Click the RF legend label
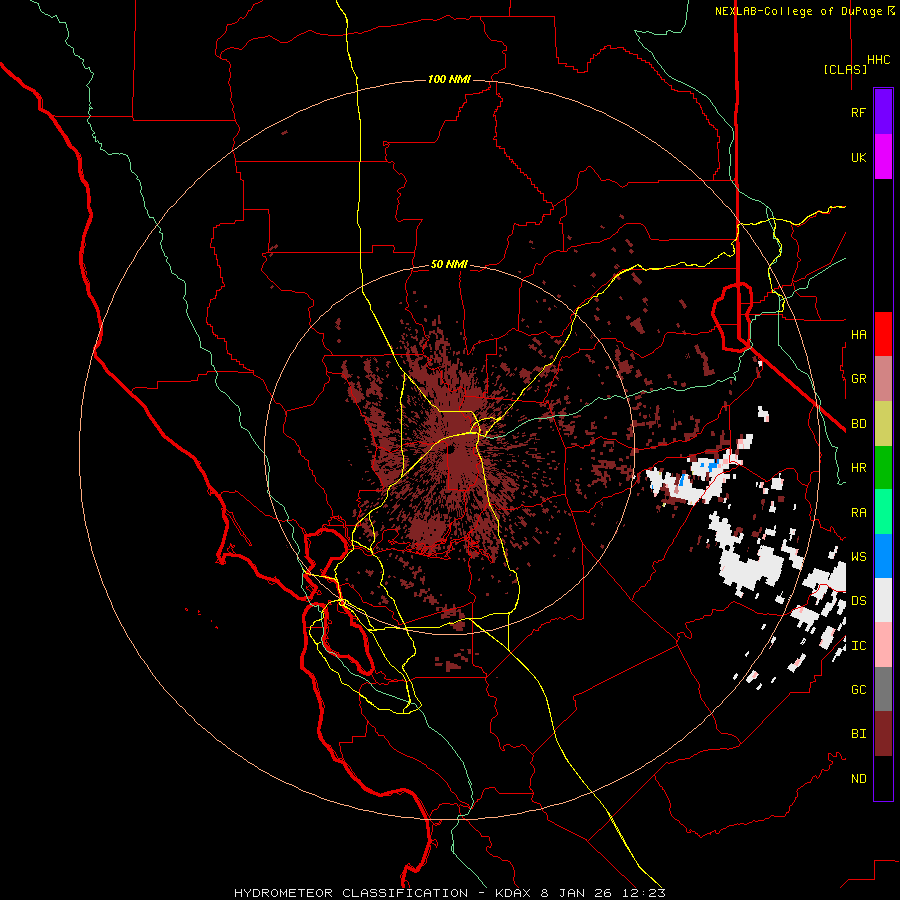 858,112
